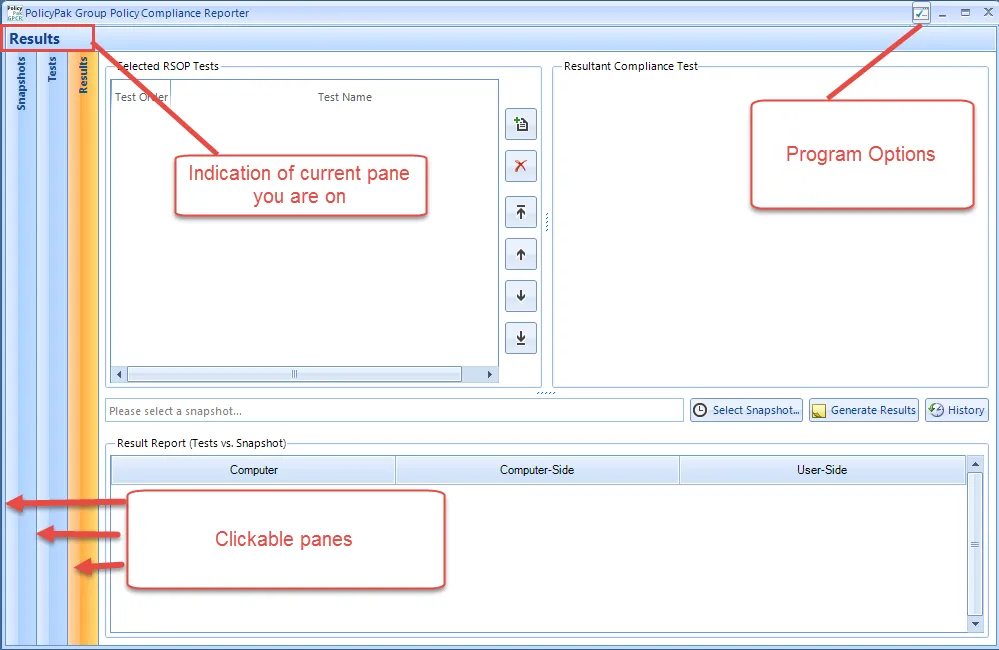Open Program Options checkmark icon in title bar
The width and height of the screenshot is (999, 650).
tap(921, 13)
